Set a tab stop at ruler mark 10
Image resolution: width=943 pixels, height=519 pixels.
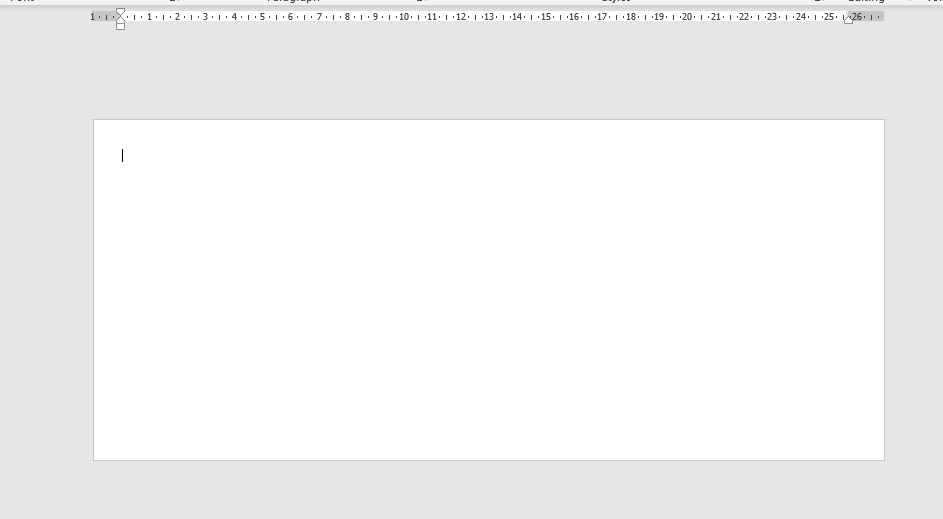(404, 17)
